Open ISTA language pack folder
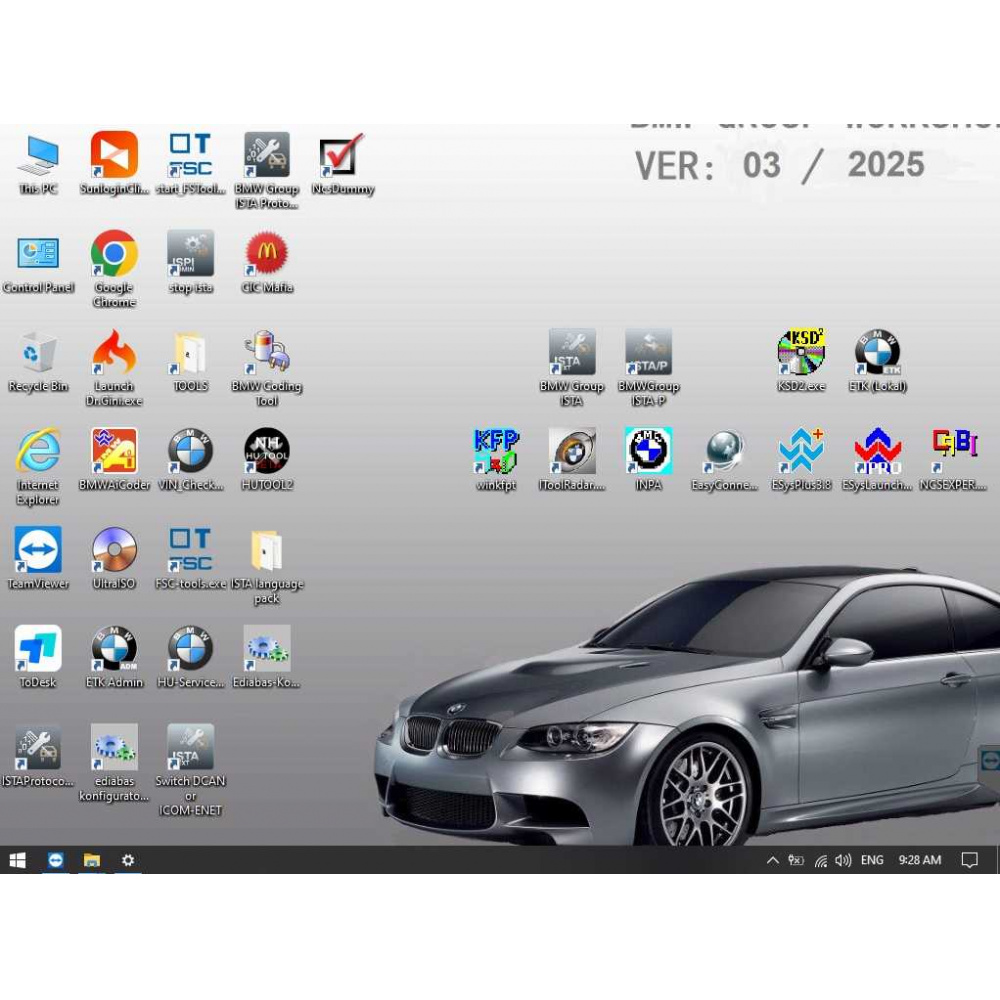1000x1000 pixels. pos(267,566)
